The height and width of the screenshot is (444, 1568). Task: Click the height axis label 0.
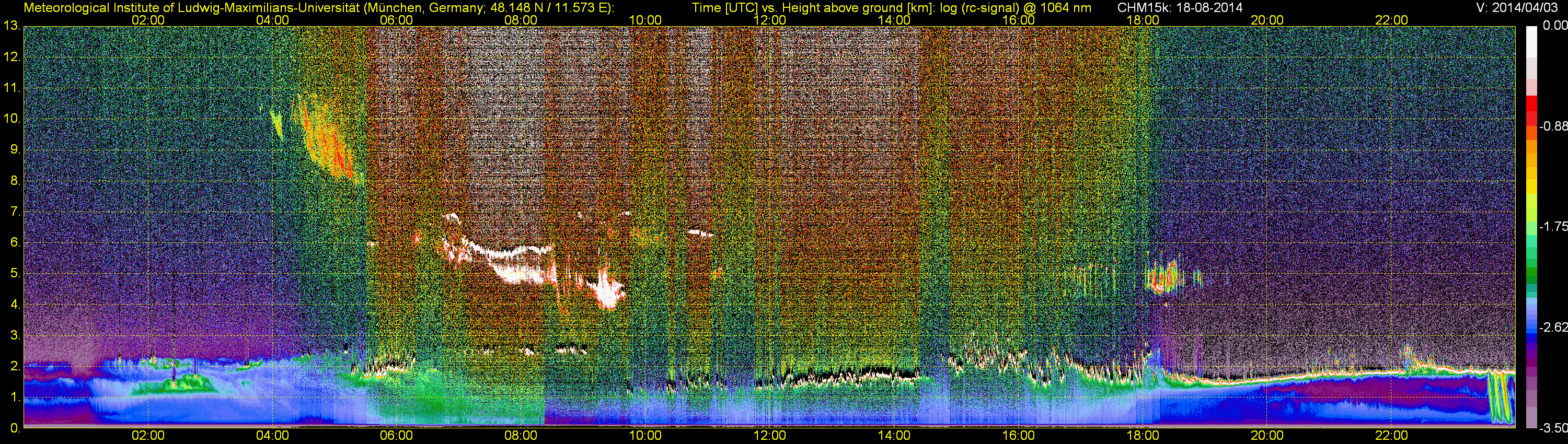pos(15,428)
